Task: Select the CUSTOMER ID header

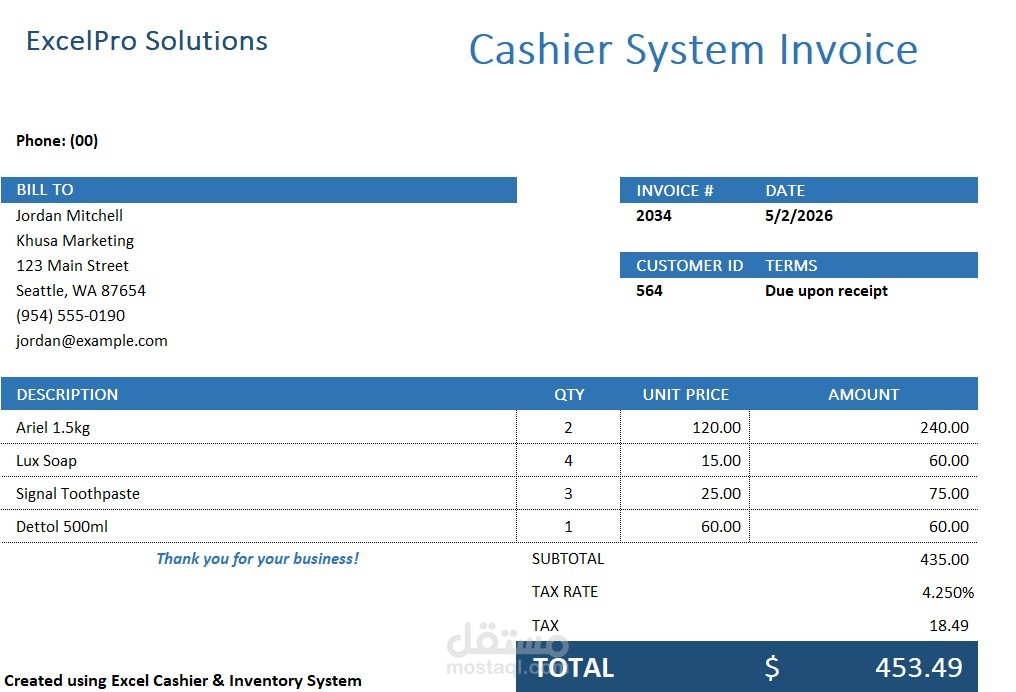Action: tap(689, 266)
